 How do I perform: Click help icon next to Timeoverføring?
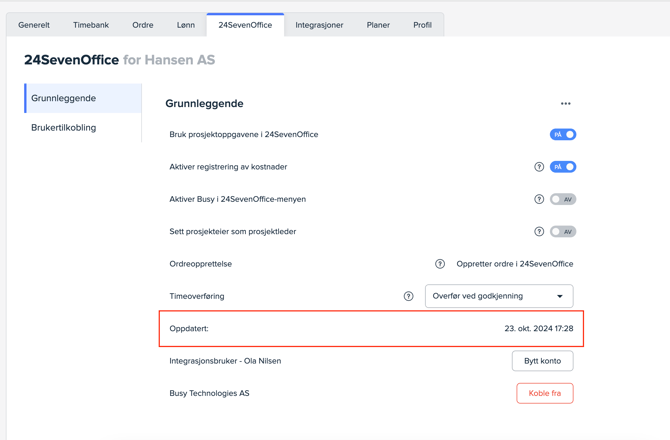pos(408,296)
